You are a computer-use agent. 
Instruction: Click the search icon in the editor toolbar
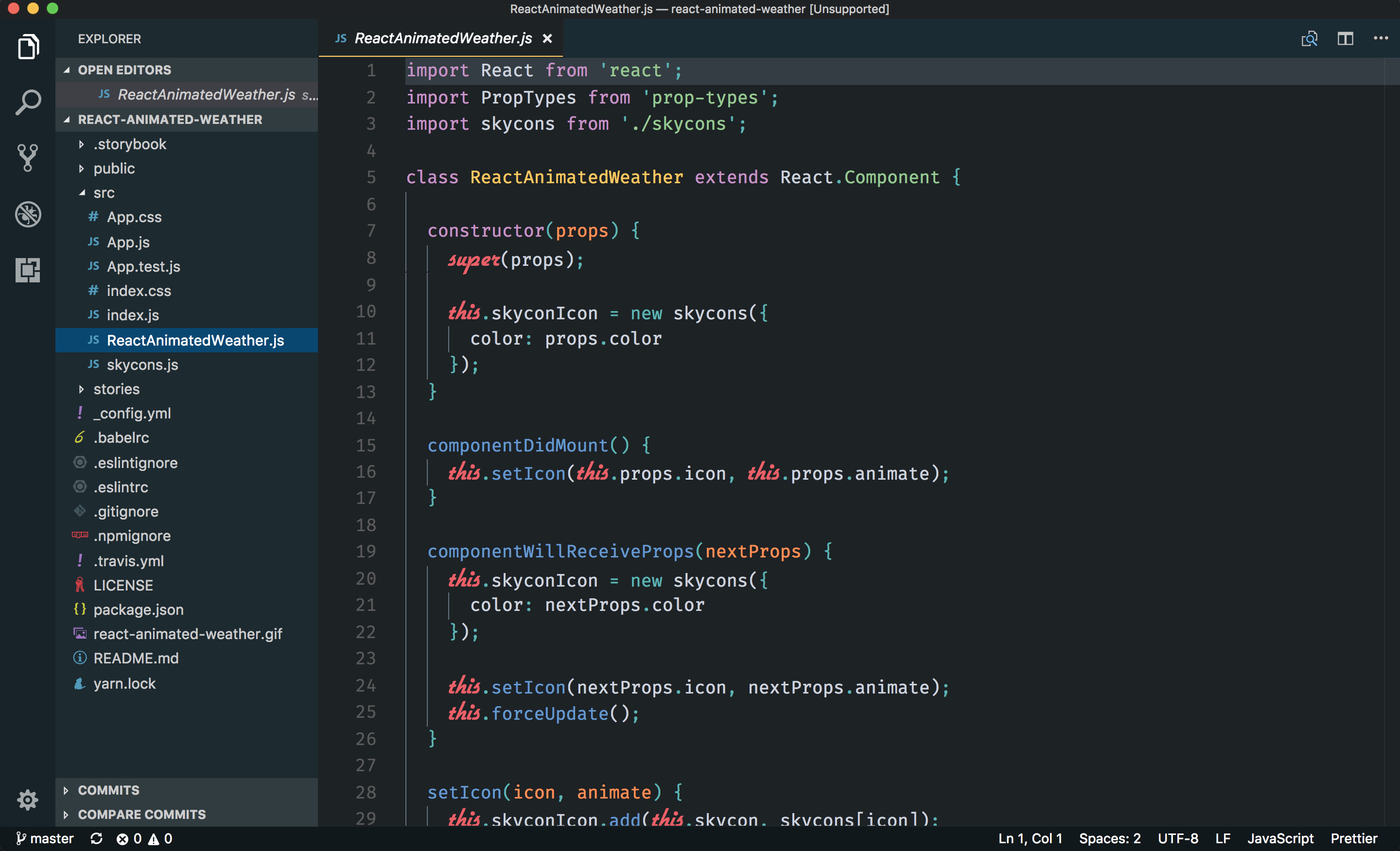pyautogui.click(x=1309, y=38)
